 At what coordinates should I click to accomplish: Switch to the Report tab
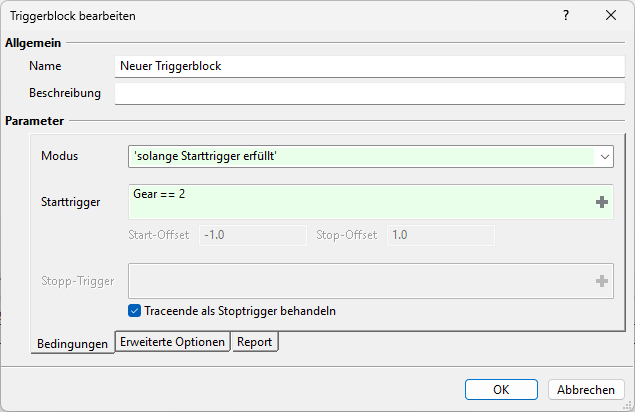point(254,342)
